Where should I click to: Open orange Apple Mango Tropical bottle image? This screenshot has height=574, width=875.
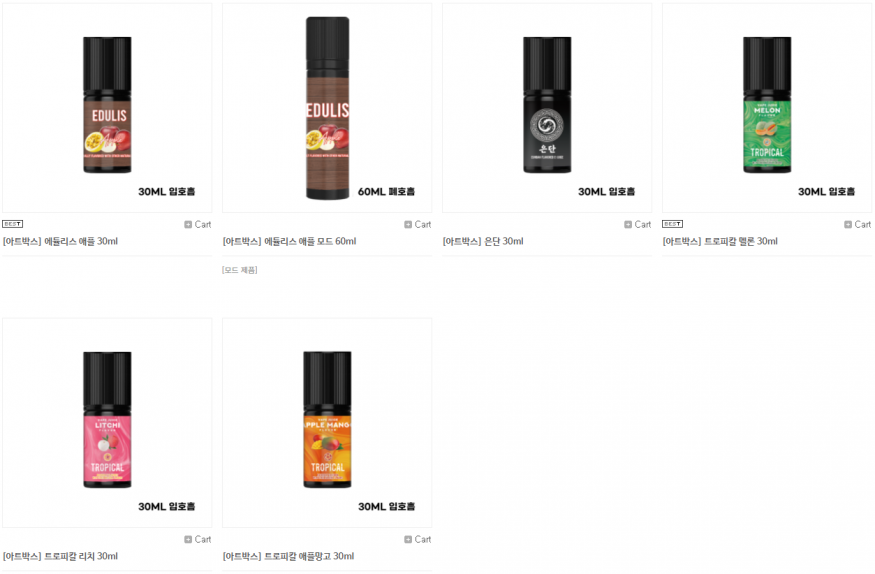pyautogui.click(x=327, y=423)
